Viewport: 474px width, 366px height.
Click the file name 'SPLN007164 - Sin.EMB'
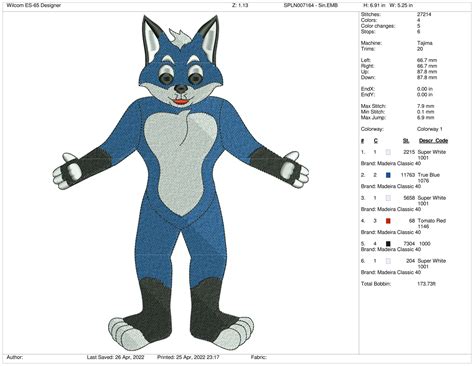pos(310,5)
